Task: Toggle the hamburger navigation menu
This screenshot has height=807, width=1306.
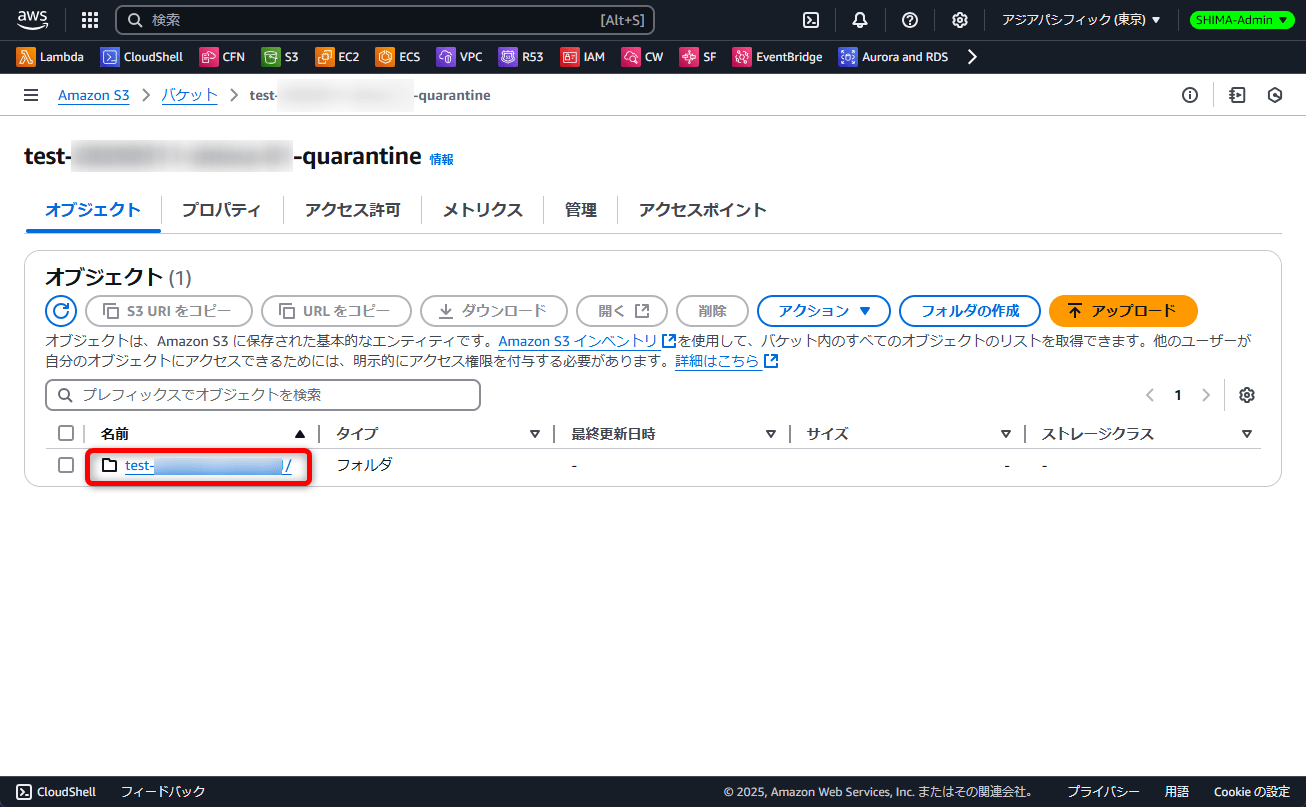Action: click(31, 95)
